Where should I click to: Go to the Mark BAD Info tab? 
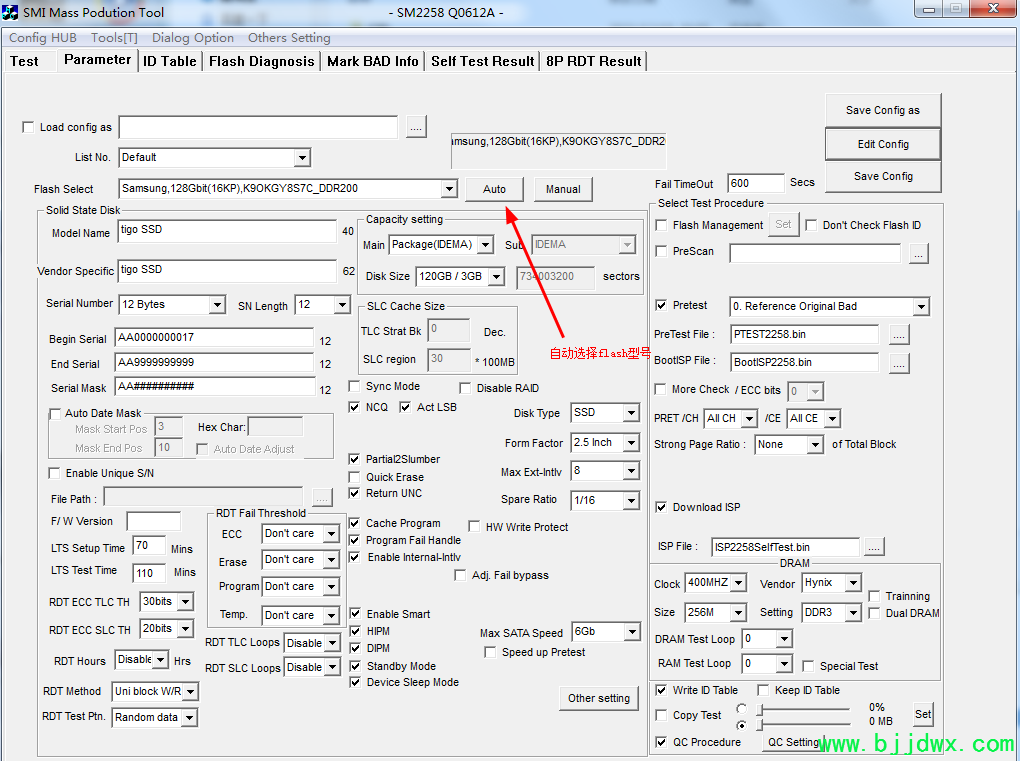point(373,61)
